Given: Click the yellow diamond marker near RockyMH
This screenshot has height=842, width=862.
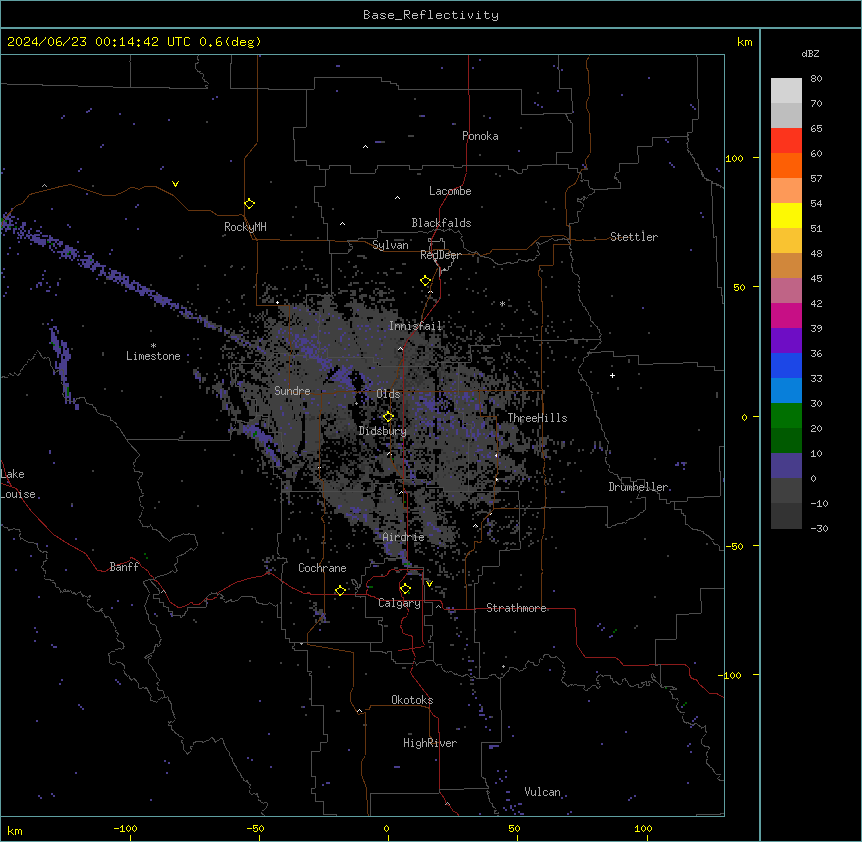Looking at the screenshot, I should [250, 204].
